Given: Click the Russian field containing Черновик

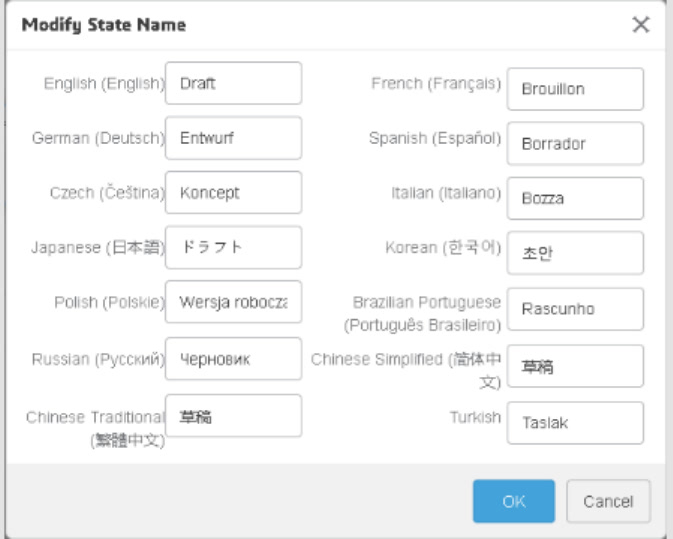Looking at the screenshot, I should 233,358.
